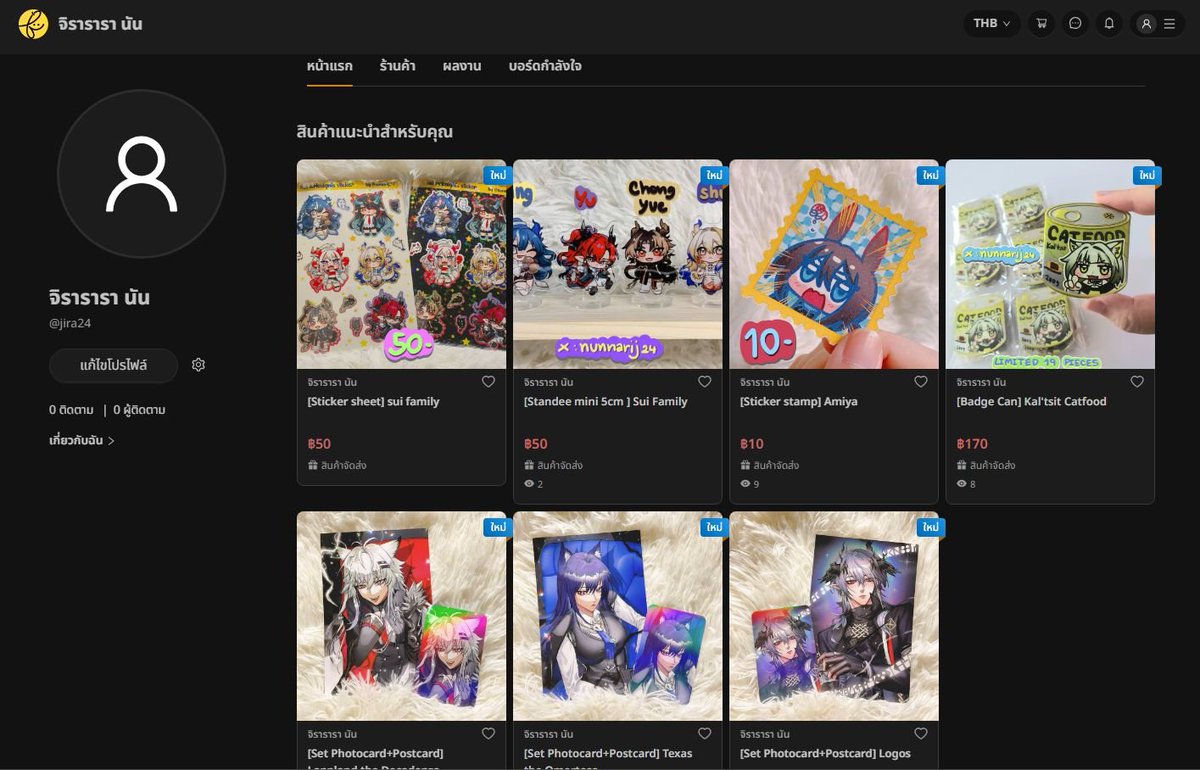This screenshot has width=1200, height=770.
Task: Open the Sticker sheet sui family thumbnail
Action: tap(401, 264)
